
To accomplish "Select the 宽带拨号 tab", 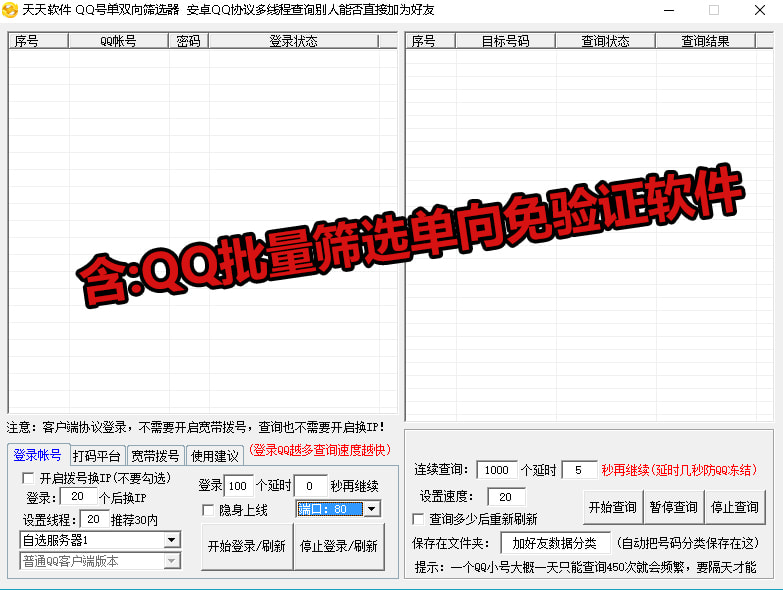I will [x=155, y=456].
